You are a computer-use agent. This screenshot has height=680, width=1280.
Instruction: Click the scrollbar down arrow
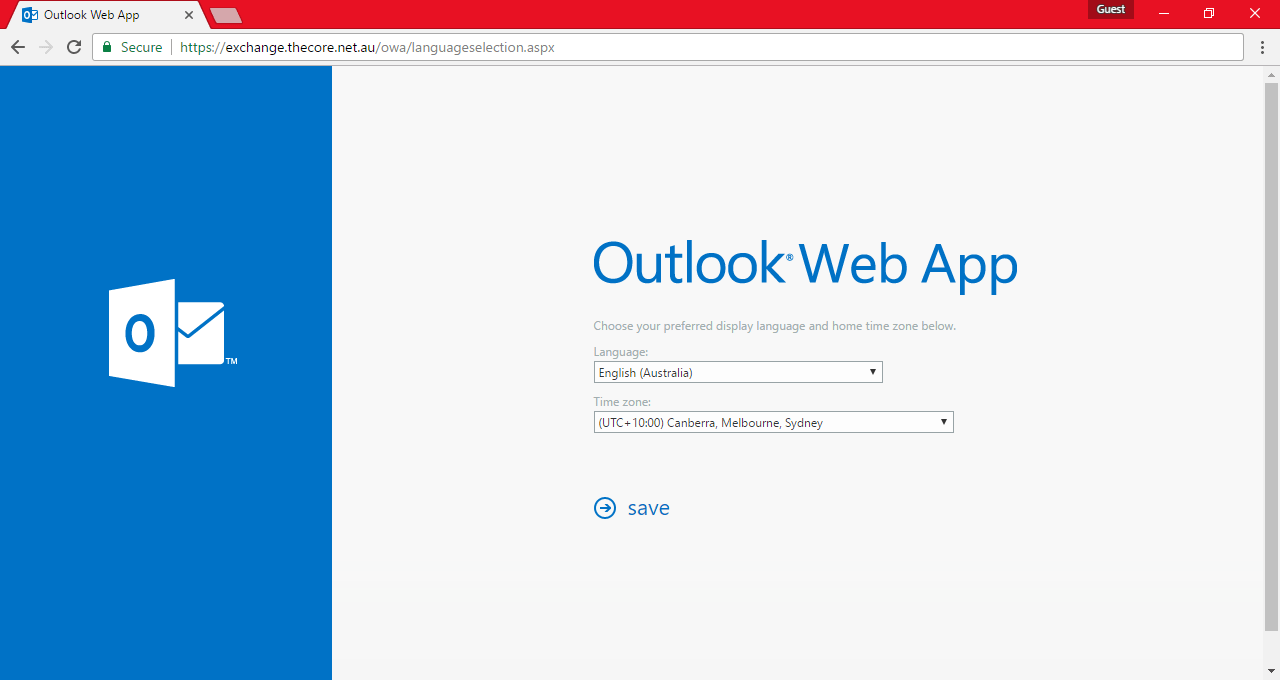click(1269, 671)
